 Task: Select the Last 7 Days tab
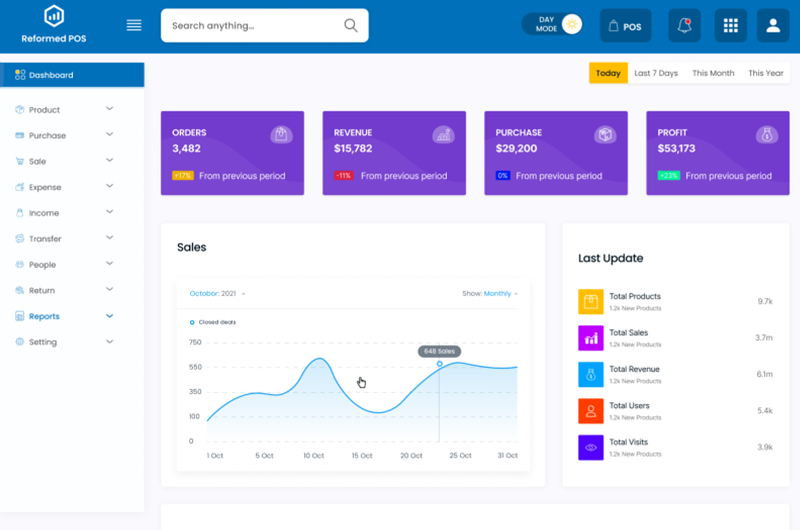pyautogui.click(x=656, y=73)
